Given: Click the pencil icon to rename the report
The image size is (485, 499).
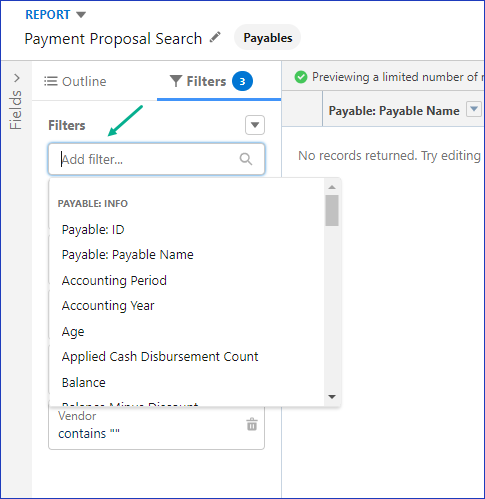Looking at the screenshot, I should tap(215, 37).
